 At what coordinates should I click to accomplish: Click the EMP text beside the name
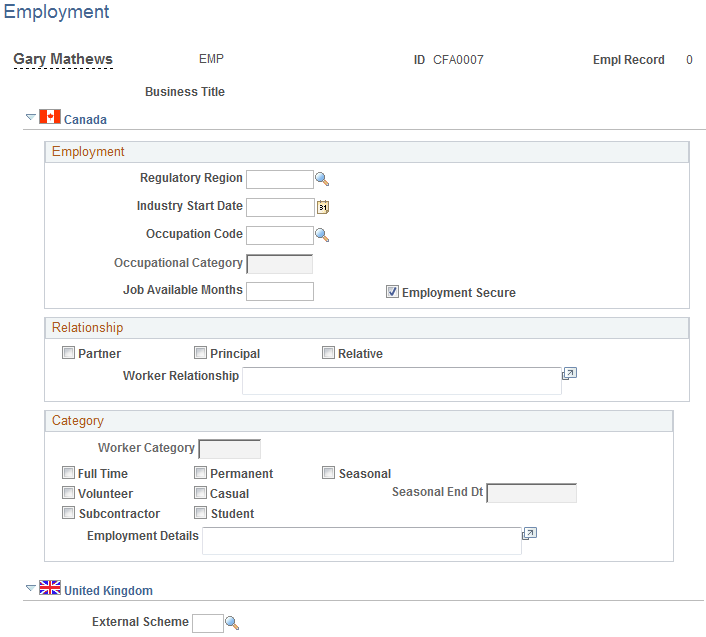[x=211, y=59]
